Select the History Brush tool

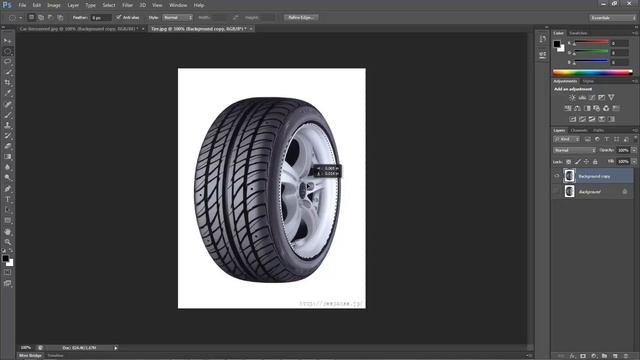7,136
